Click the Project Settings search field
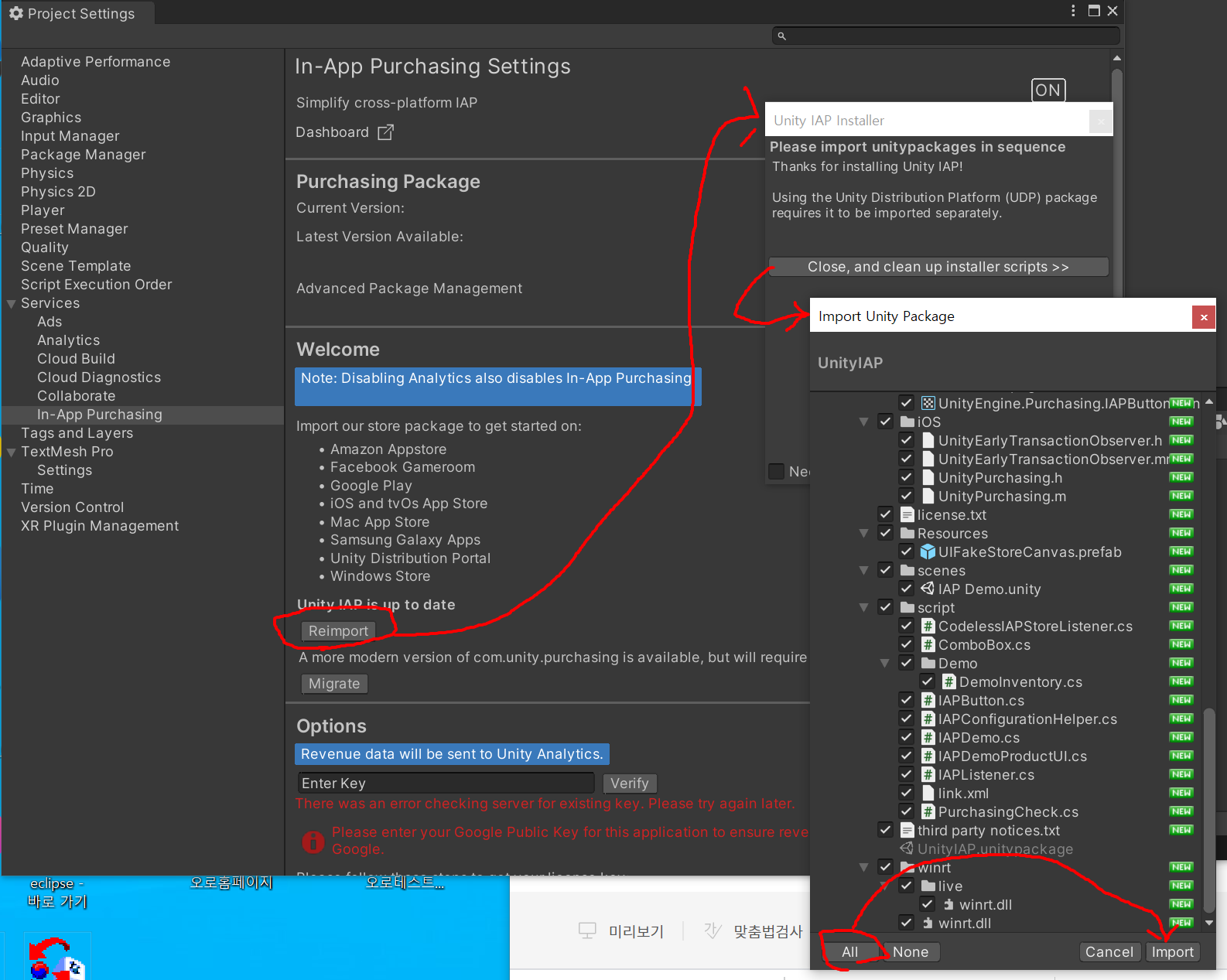 coord(946,36)
